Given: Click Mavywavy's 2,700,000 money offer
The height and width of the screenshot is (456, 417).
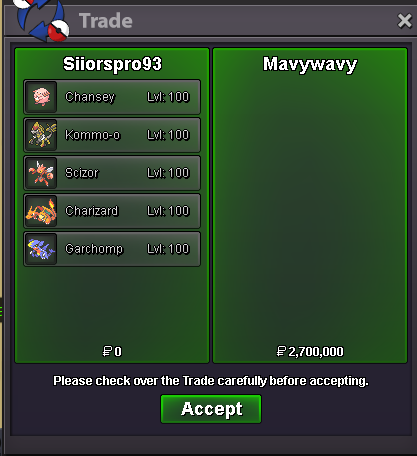Looking at the screenshot, I should coord(310,351).
